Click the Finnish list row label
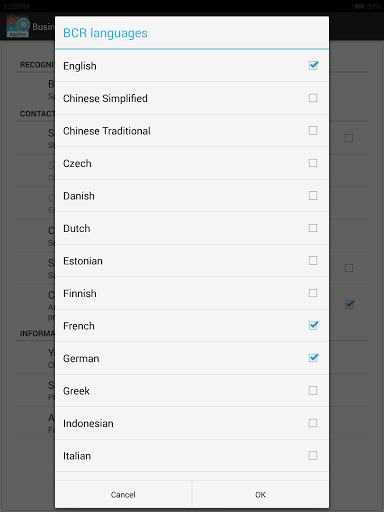 (x=80, y=293)
